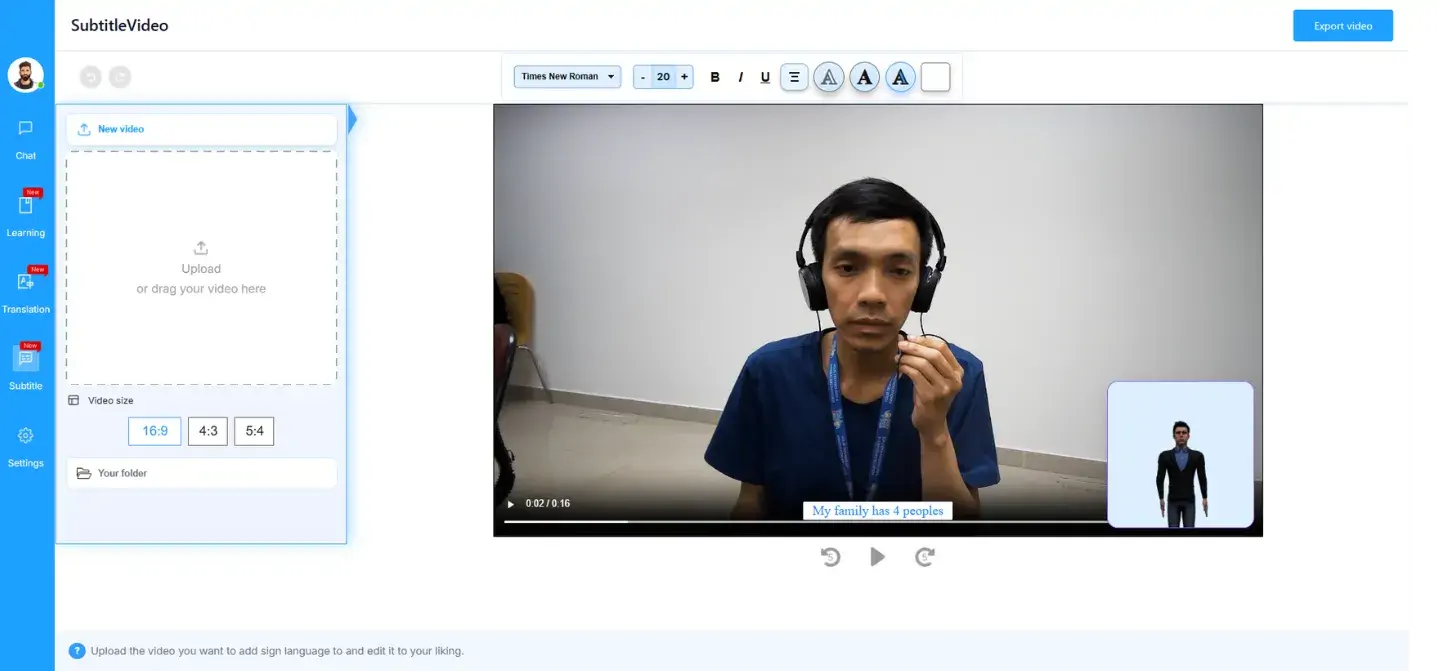Viewport: 1436px width, 671px height.
Task: Expand the Your folder section
Action: point(202,473)
